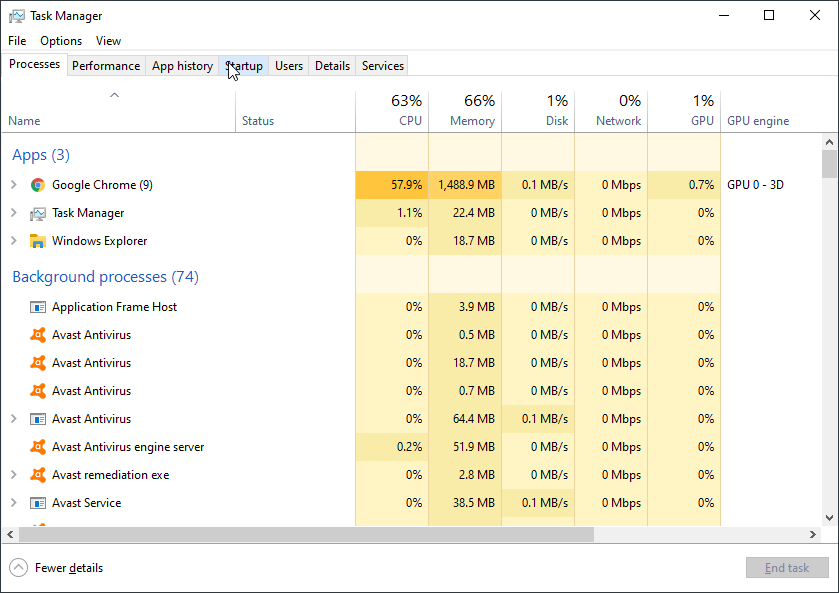
Task: Click the vertical scrollbar down arrow
Action: coord(829,518)
